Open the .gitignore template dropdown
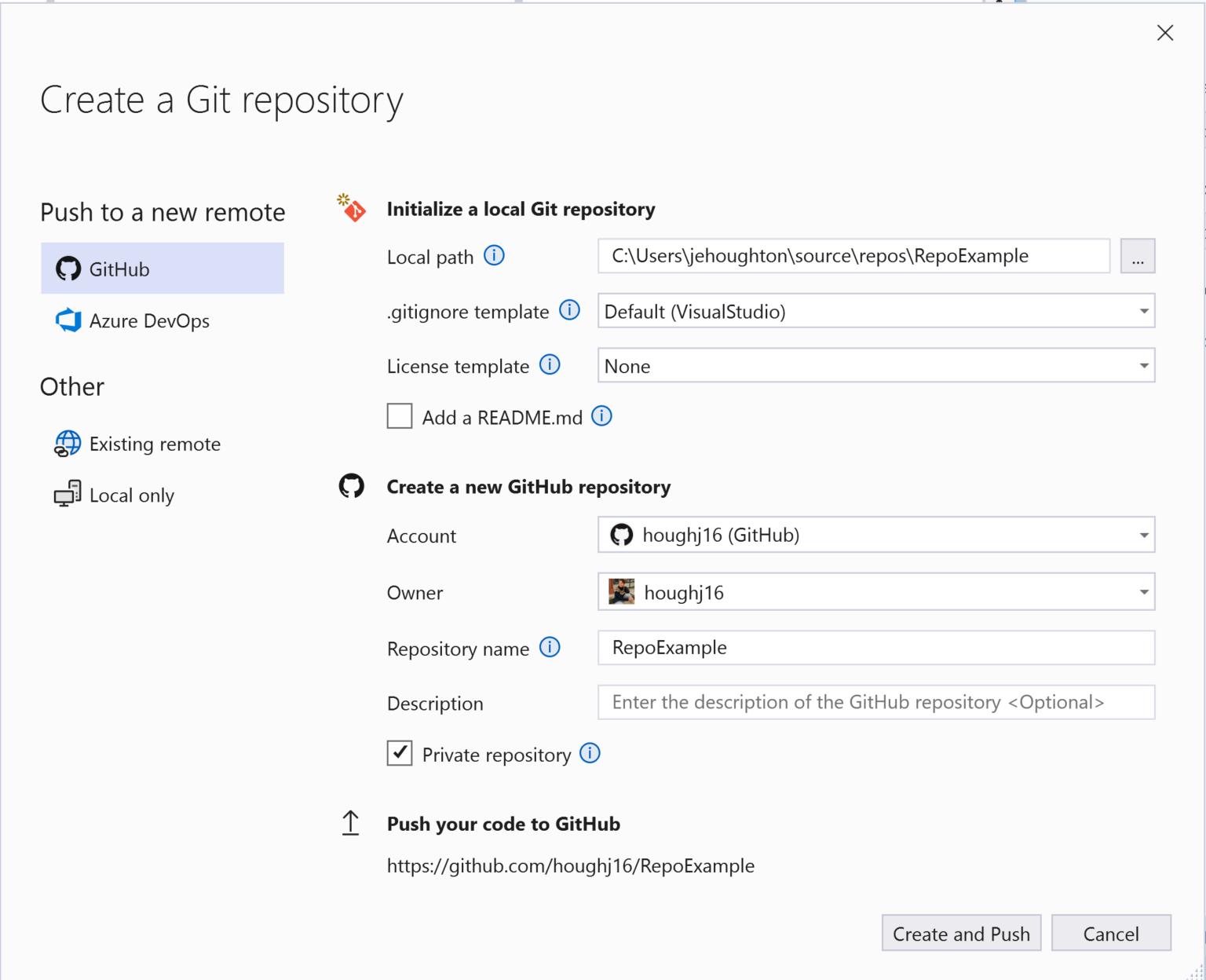The height and width of the screenshot is (980, 1206). coord(1142,311)
